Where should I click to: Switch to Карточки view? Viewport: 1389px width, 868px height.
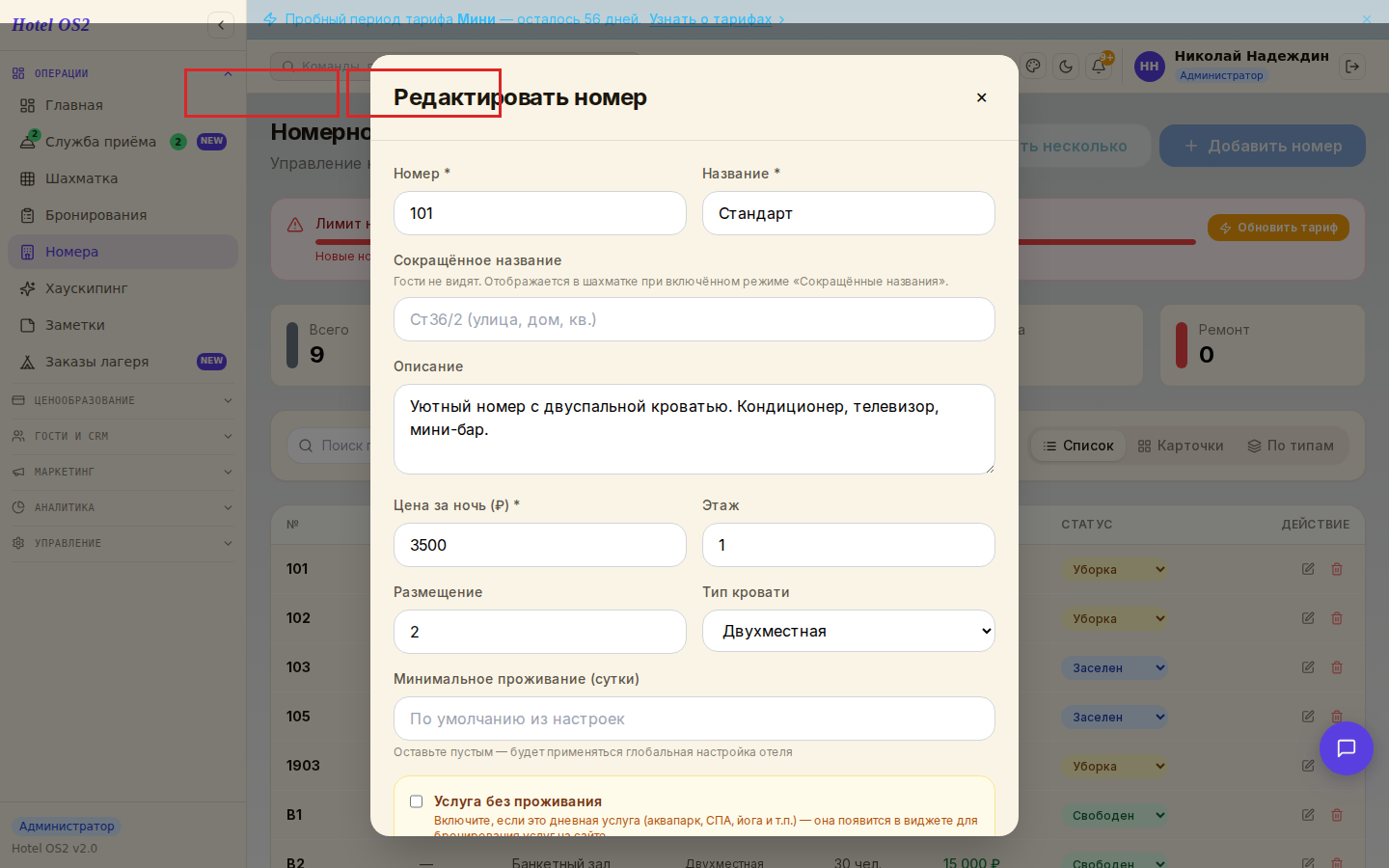pos(1181,446)
